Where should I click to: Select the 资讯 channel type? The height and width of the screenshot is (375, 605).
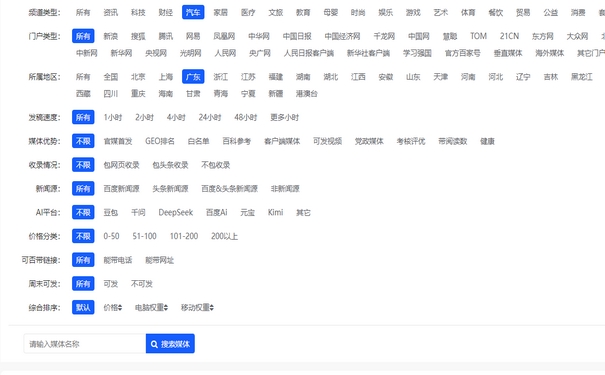coord(111,12)
